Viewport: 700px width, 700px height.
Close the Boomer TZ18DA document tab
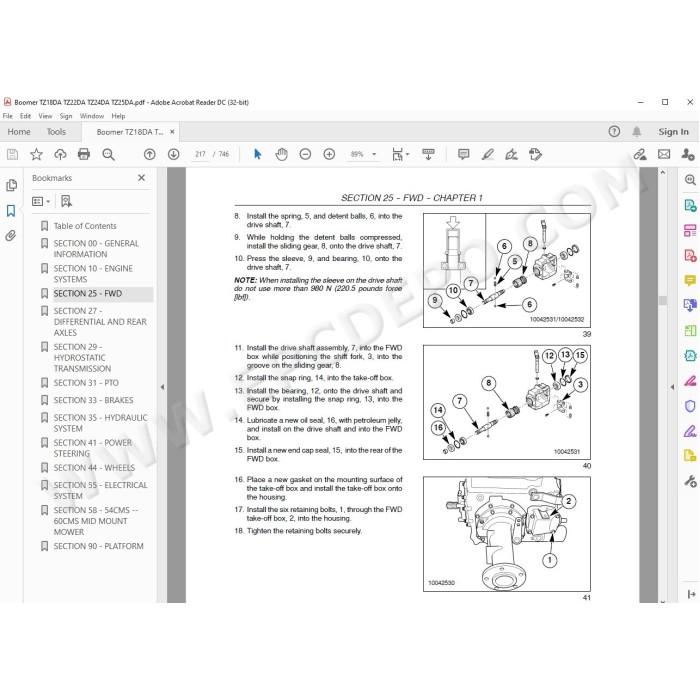point(172,132)
